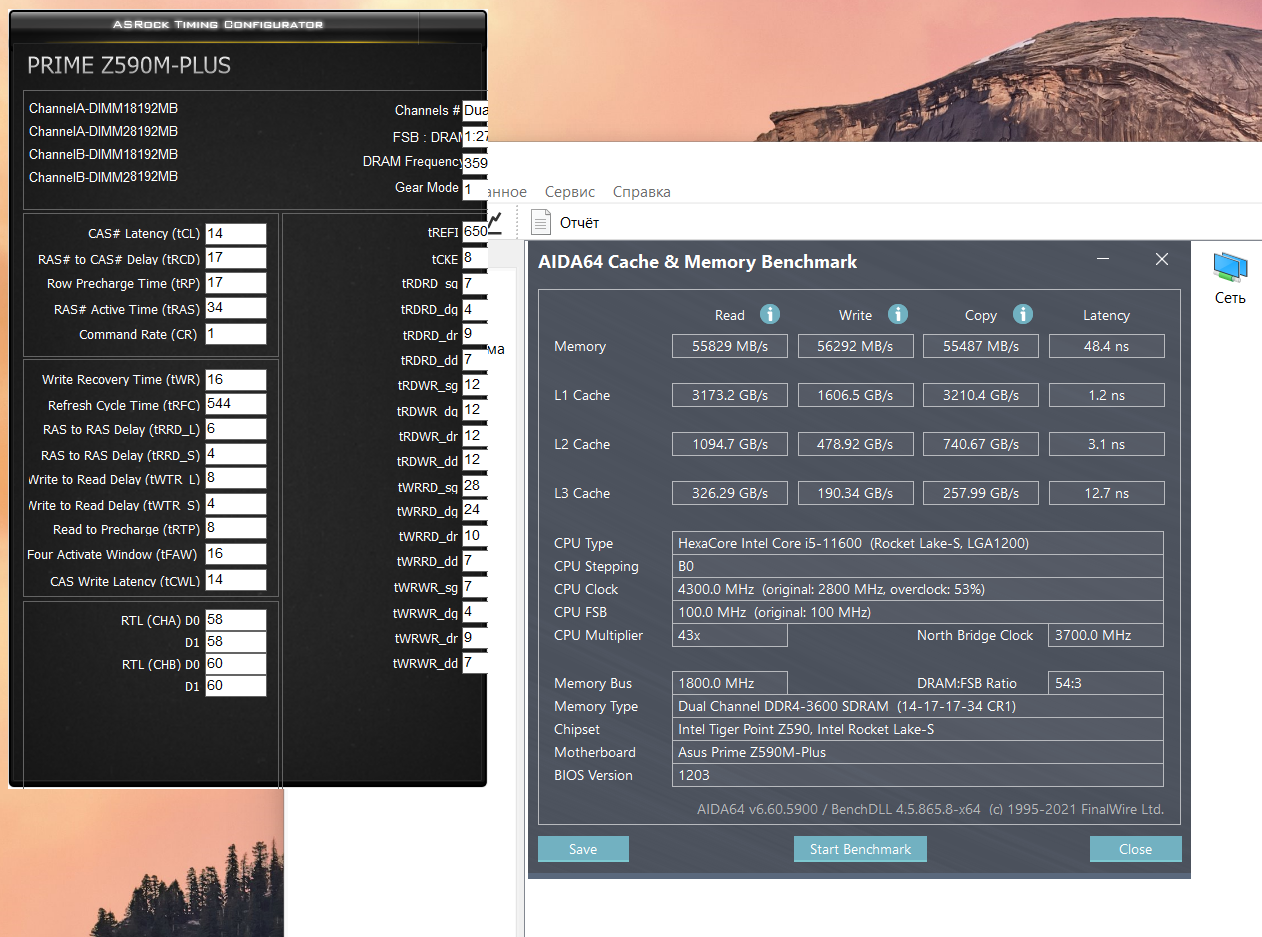Click the Read to Precharge (tRTP) field
The width and height of the screenshot is (1262, 937).
pos(236,528)
